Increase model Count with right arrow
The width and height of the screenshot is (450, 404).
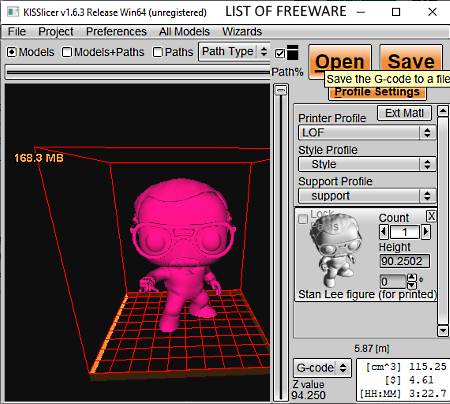[426, 232]
